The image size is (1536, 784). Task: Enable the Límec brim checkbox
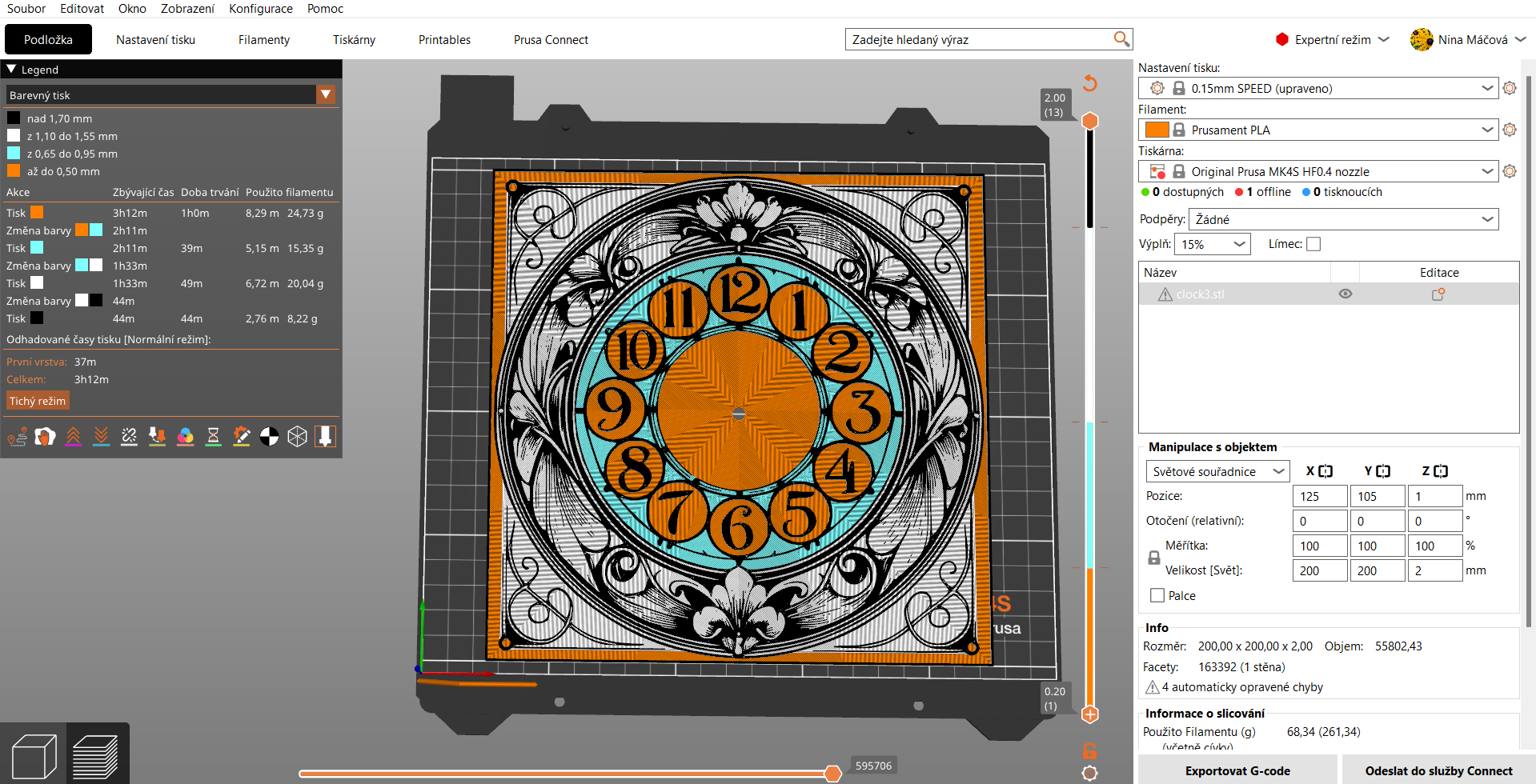1313,243
